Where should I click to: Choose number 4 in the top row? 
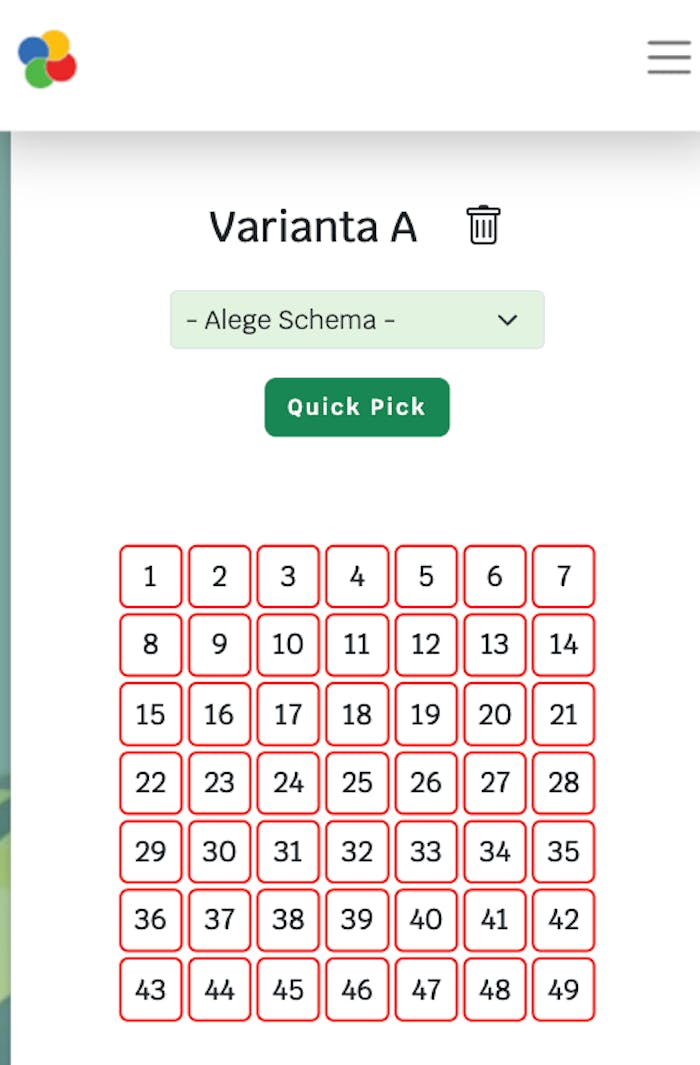356,577
